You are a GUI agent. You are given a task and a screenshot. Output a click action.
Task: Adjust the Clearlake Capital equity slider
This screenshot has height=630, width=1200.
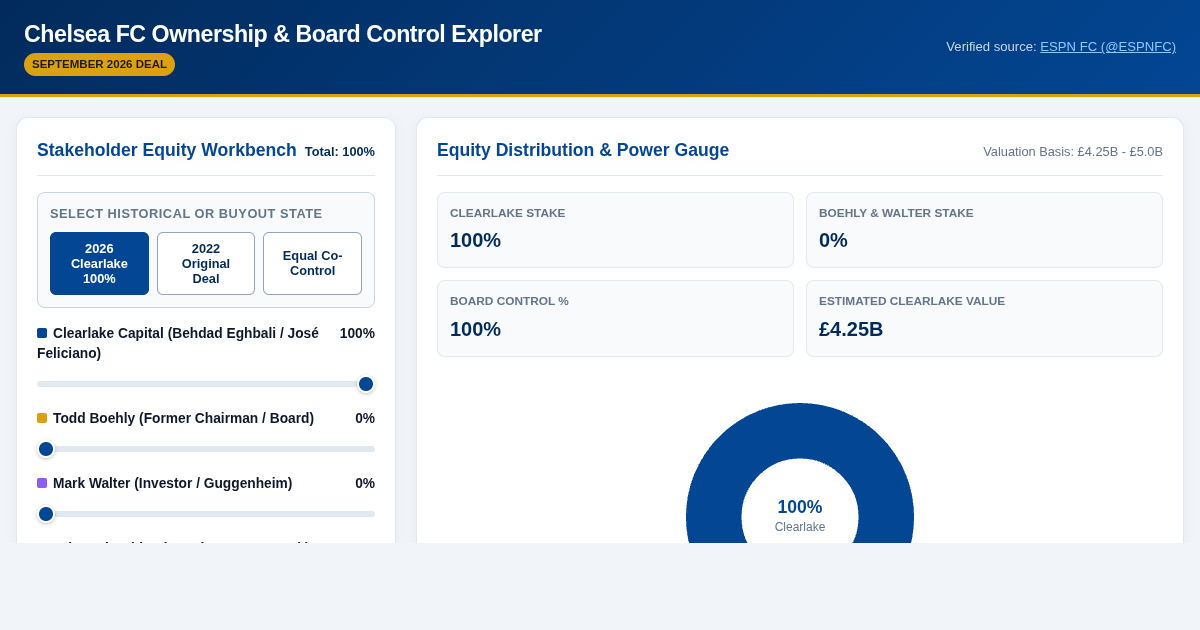(x=206, y=384)
